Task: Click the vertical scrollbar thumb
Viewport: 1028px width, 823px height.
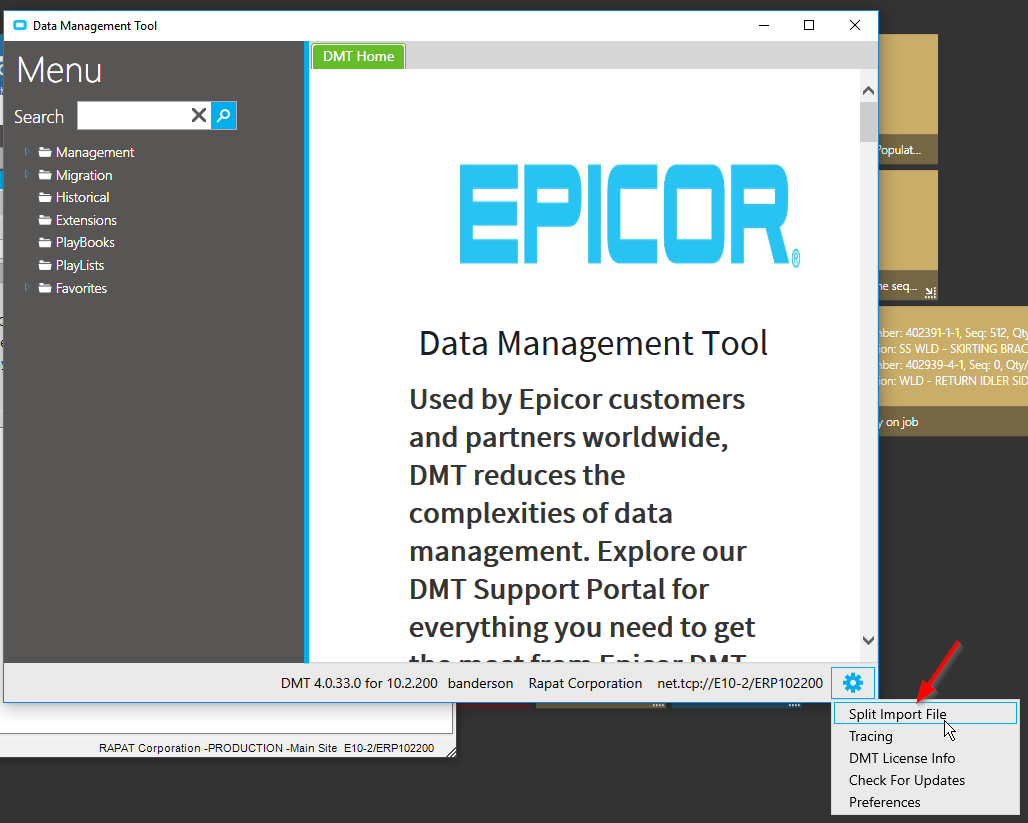Action: 869,122
